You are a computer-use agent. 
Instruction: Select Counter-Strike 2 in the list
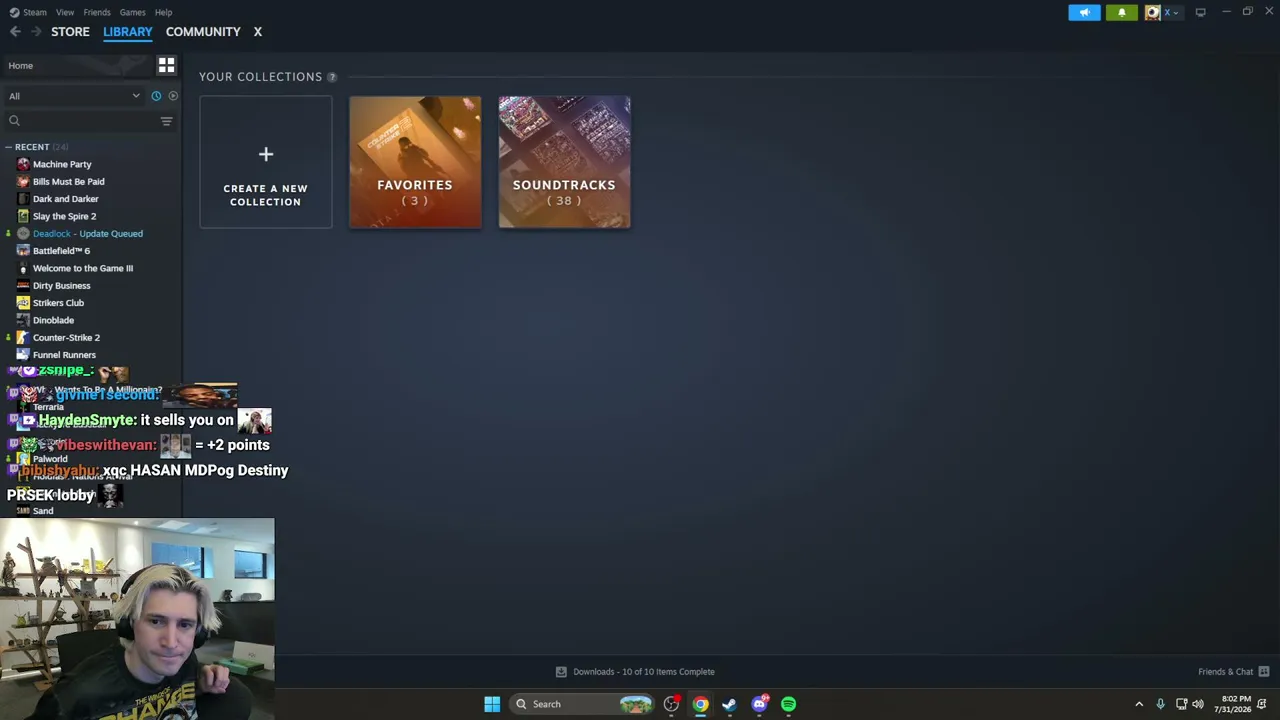[x=67, y=338]
